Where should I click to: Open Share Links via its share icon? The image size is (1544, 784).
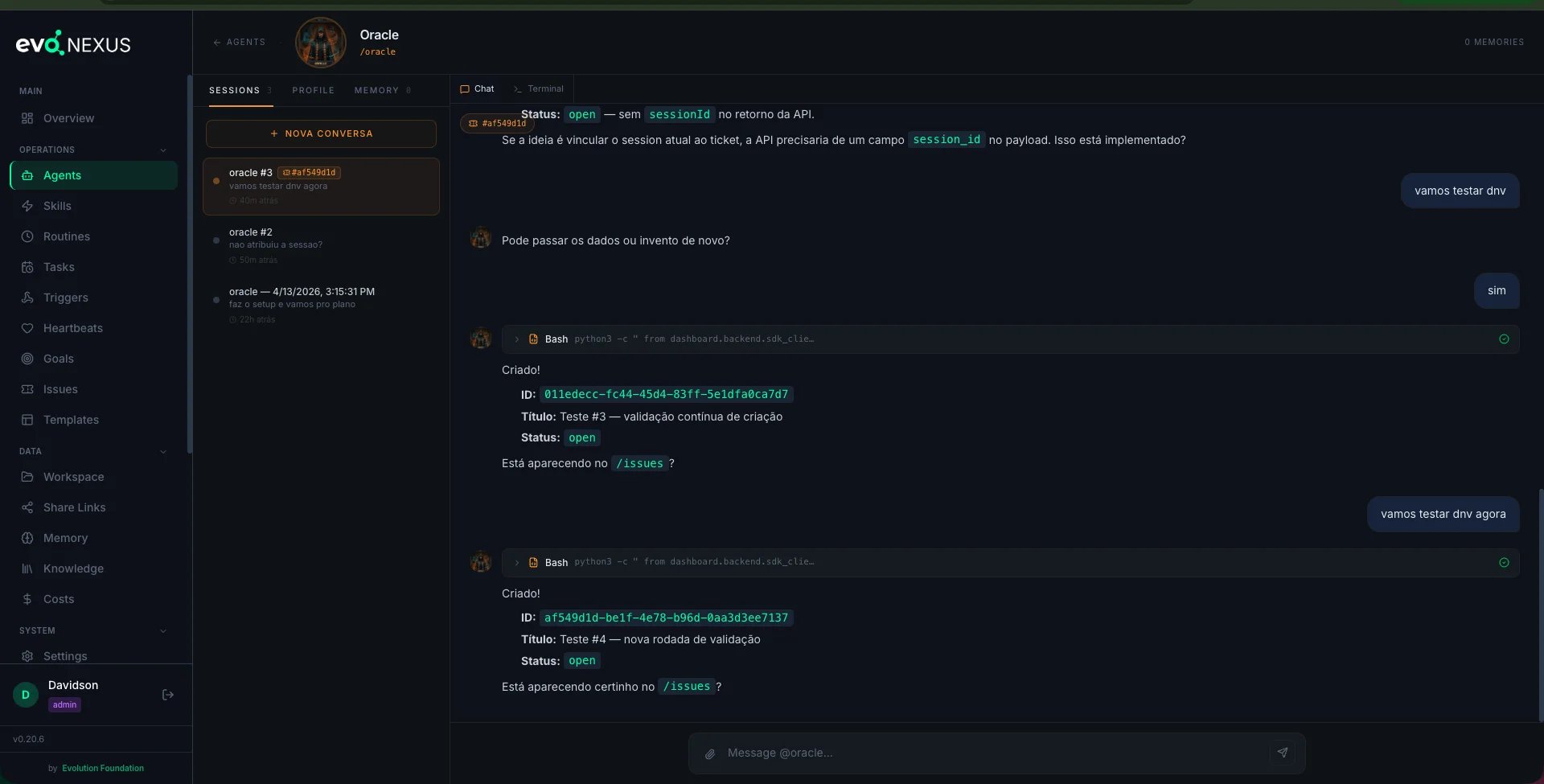tap(27, 507)
